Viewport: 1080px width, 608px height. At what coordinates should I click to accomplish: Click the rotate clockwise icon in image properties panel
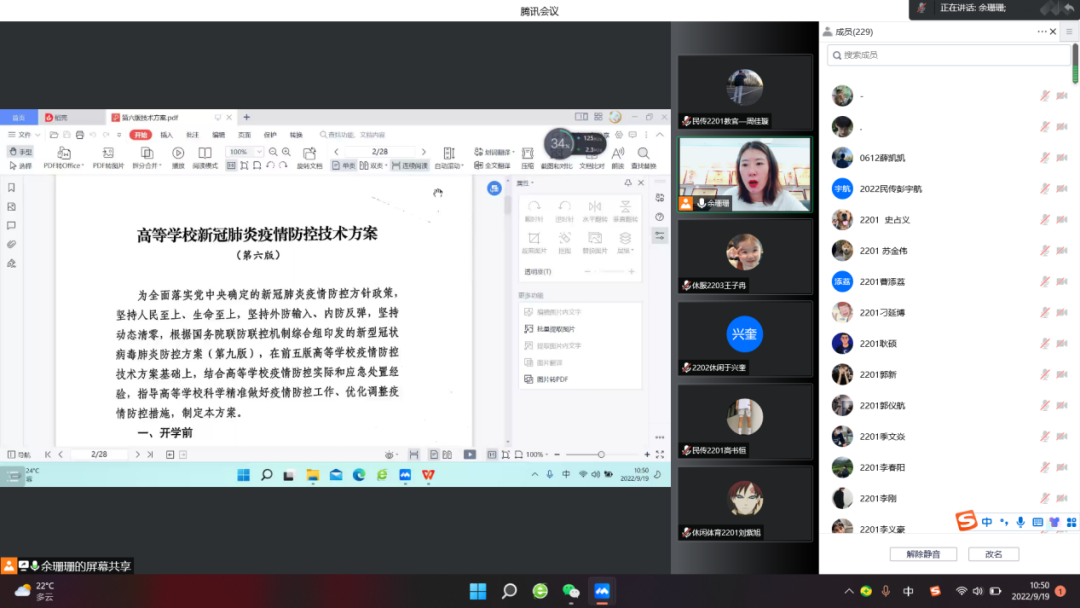pos(534,206)
